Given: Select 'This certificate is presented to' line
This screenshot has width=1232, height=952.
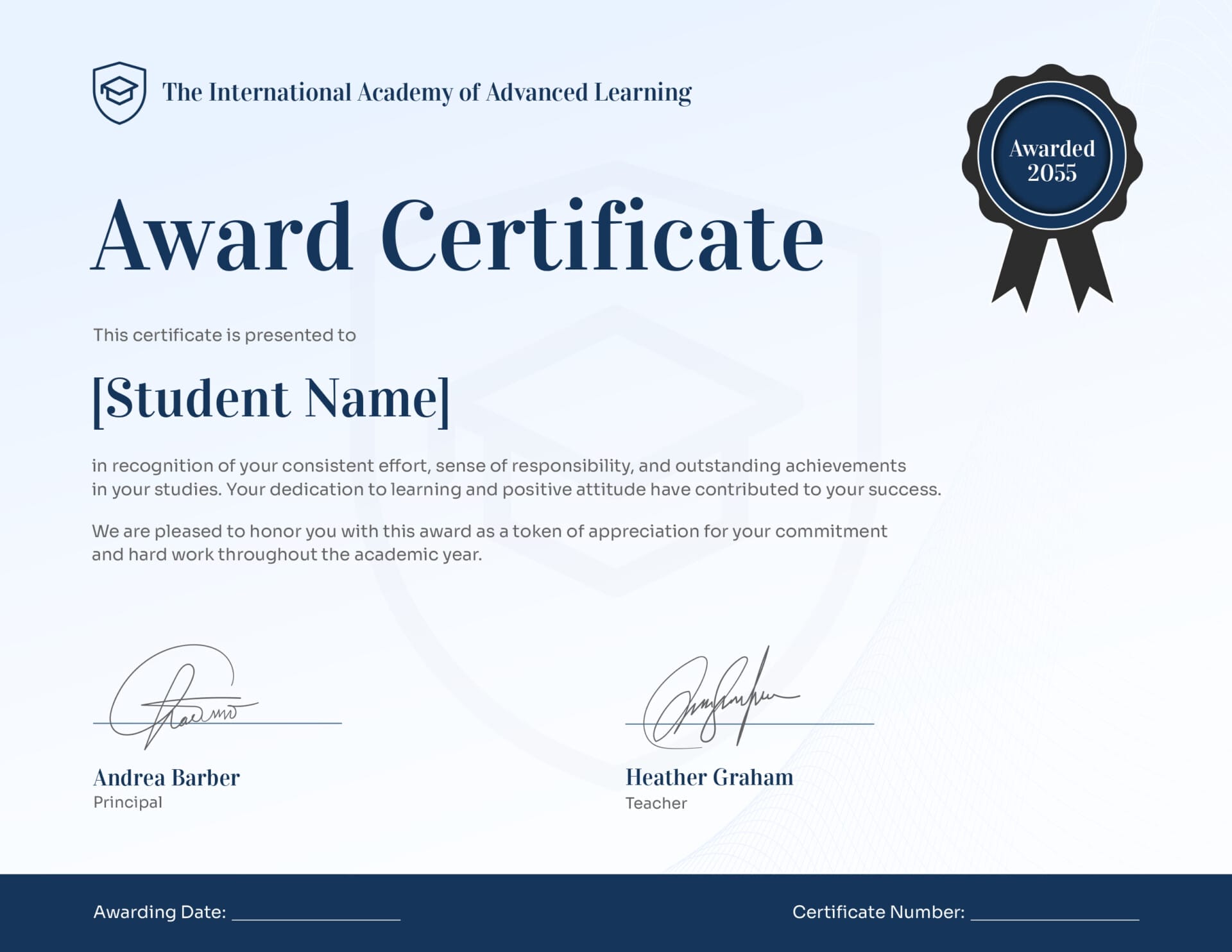Looking at the screenshot, I should [225, 336].
